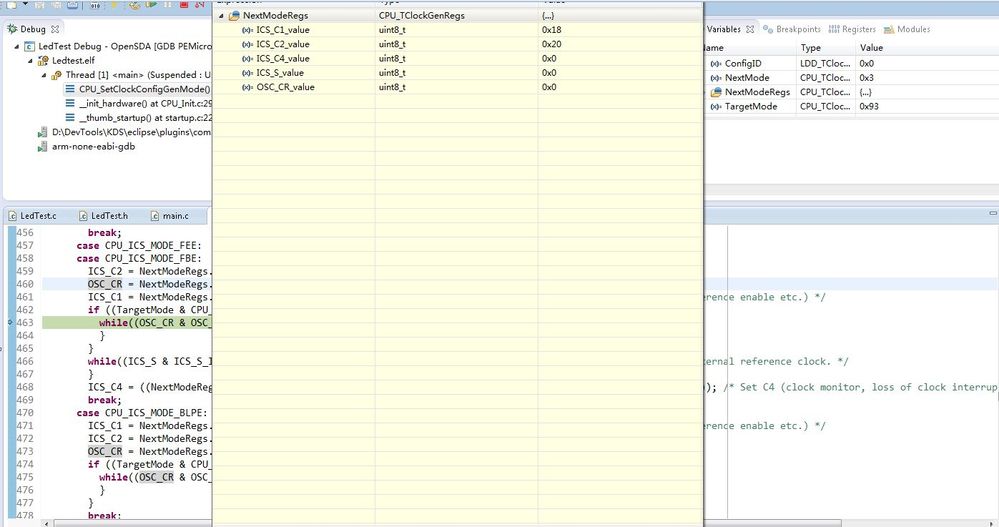The image size is (999, 527).
Task: Click the 0x3 value of NextMode
Action: point(866,78)
